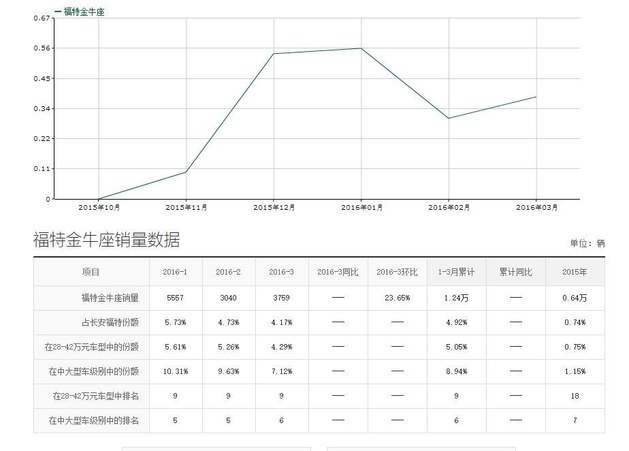
Task: Select the 在28-42万元车型中排名 row label
Action: (95, 396)
